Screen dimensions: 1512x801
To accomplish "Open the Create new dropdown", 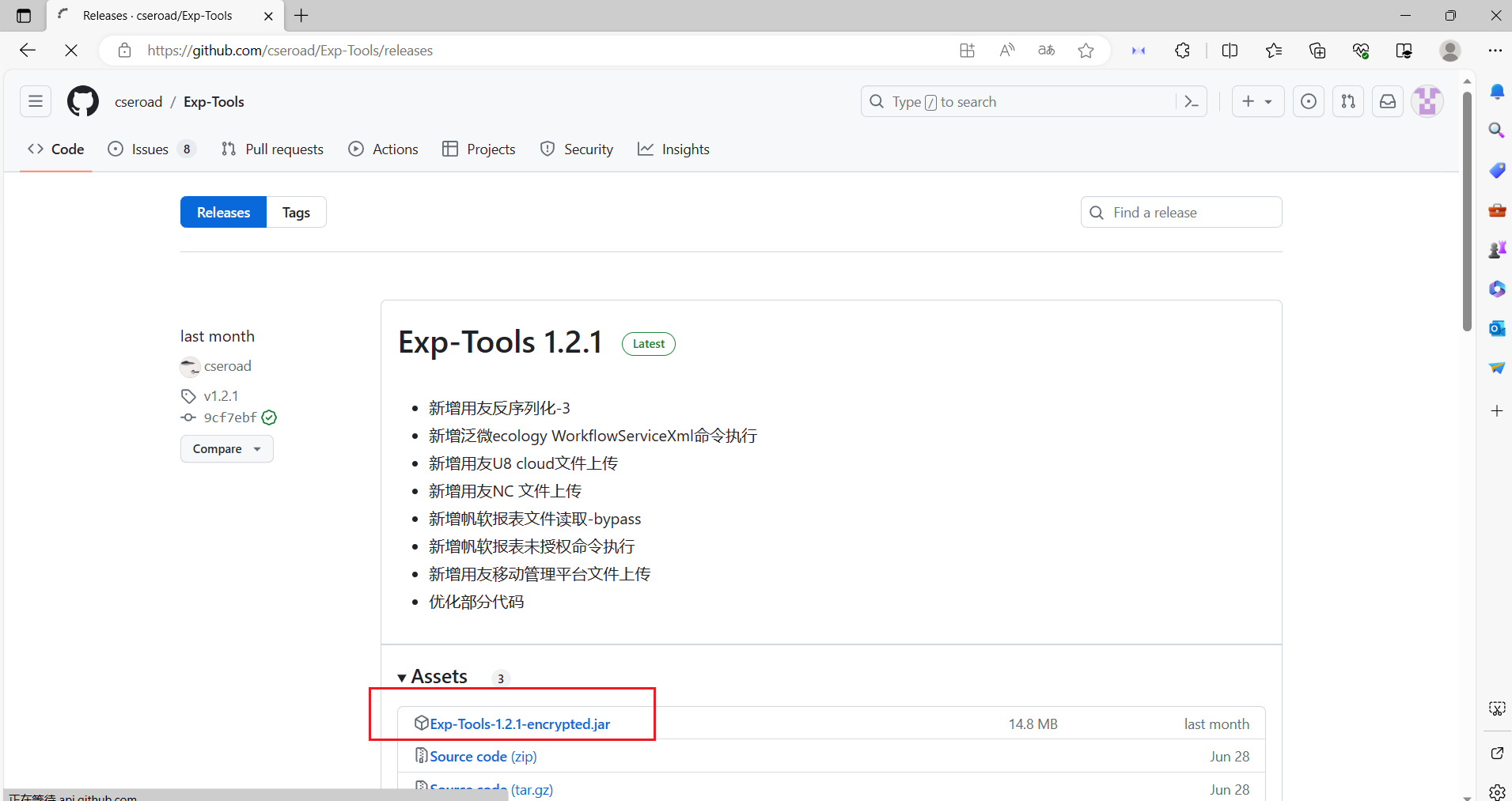I will click(1257, 101).
